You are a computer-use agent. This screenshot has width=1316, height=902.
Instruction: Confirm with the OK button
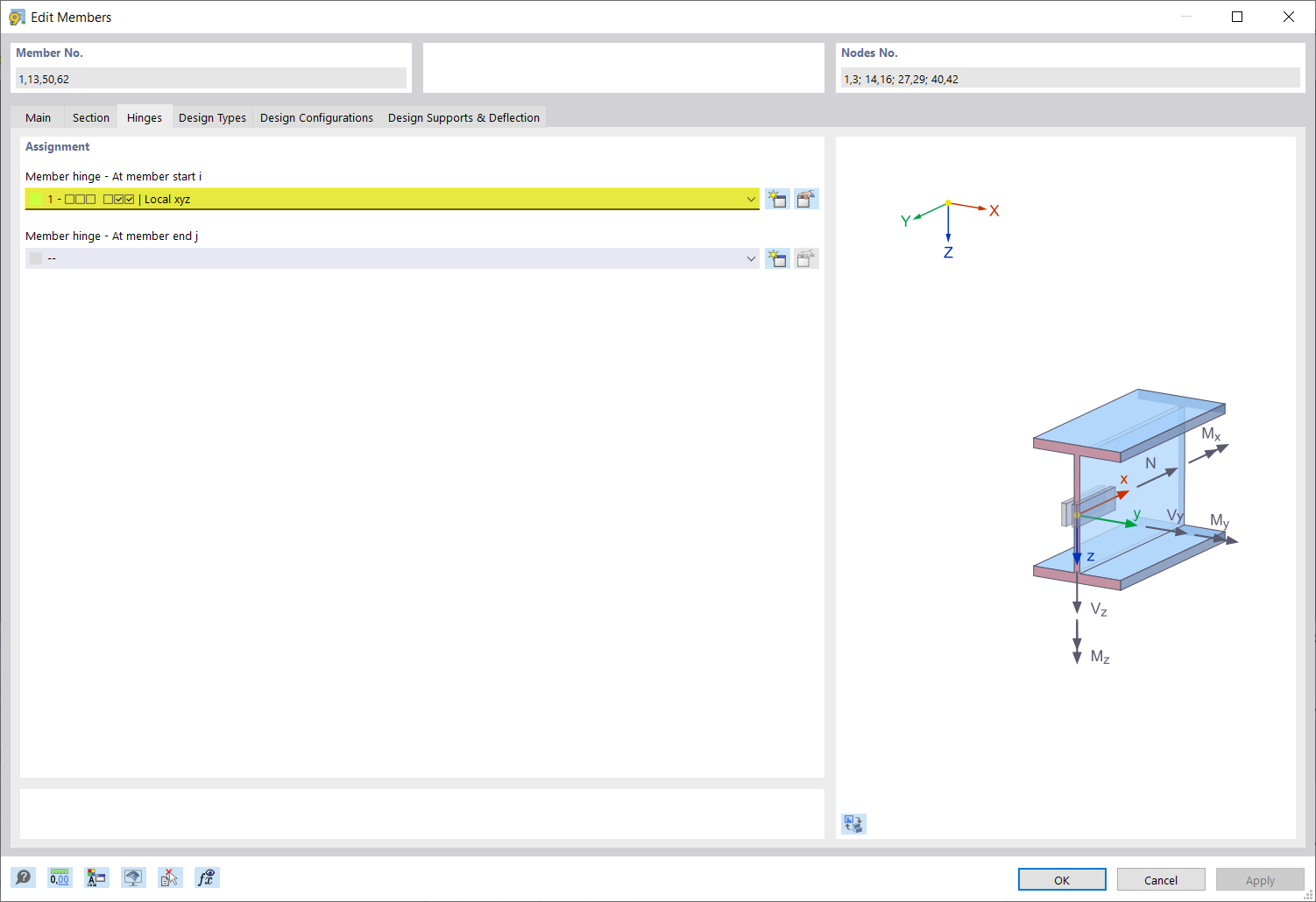click(1062, 879)
